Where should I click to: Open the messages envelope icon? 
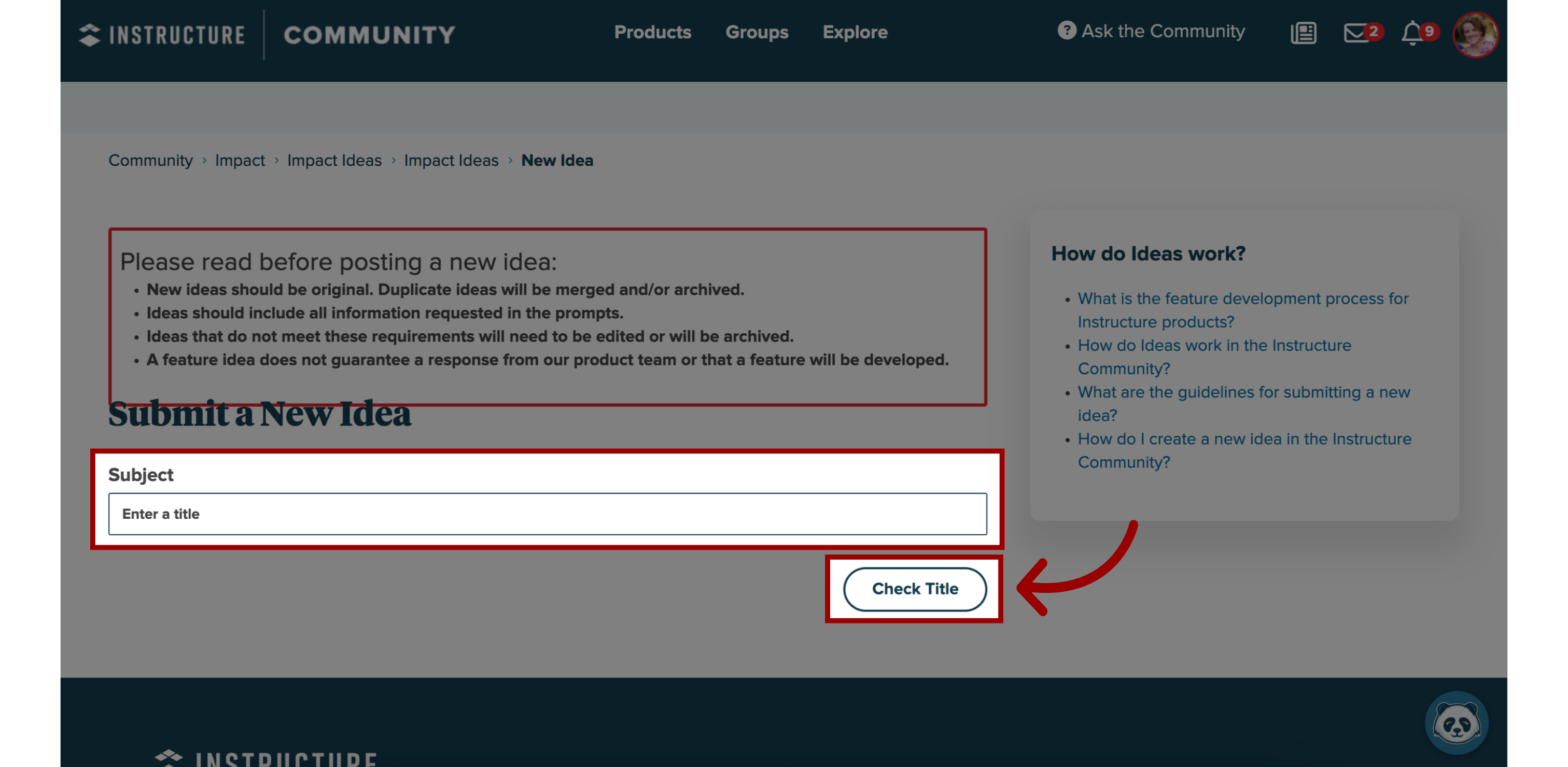tap(1356, 33)
